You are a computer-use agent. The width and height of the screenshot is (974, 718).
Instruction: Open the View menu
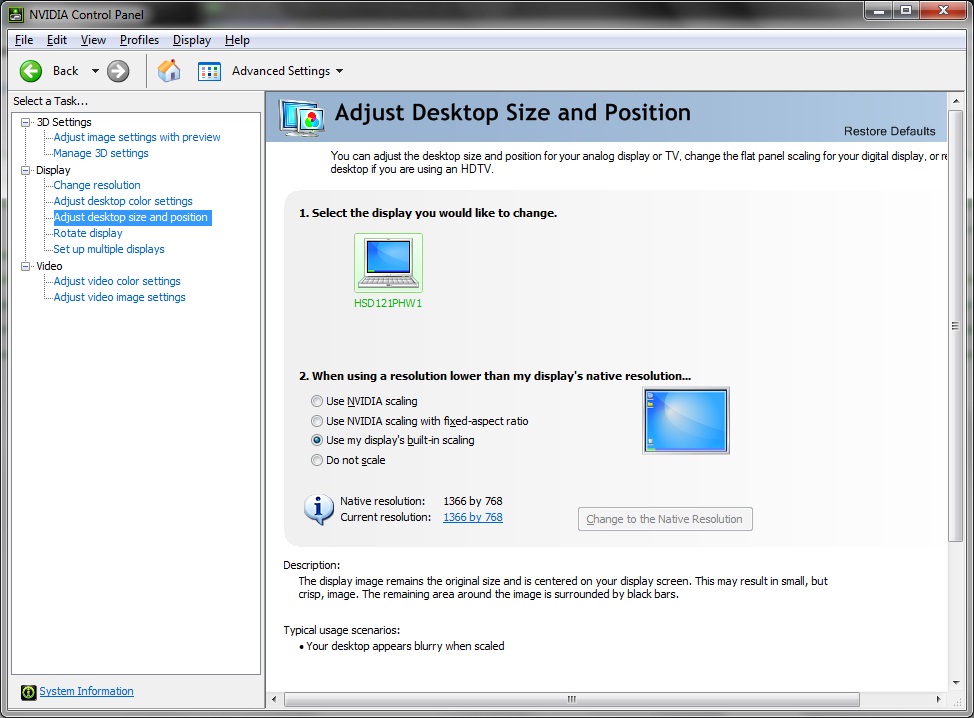(93, 40)
